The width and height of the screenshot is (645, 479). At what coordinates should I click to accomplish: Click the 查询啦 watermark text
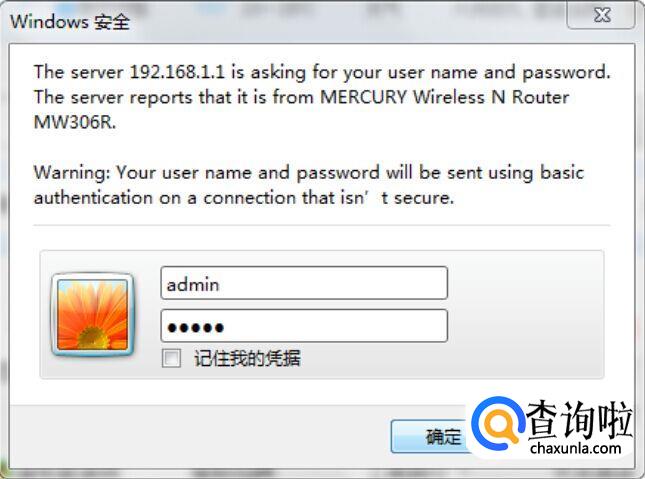(x=579, y=420)
